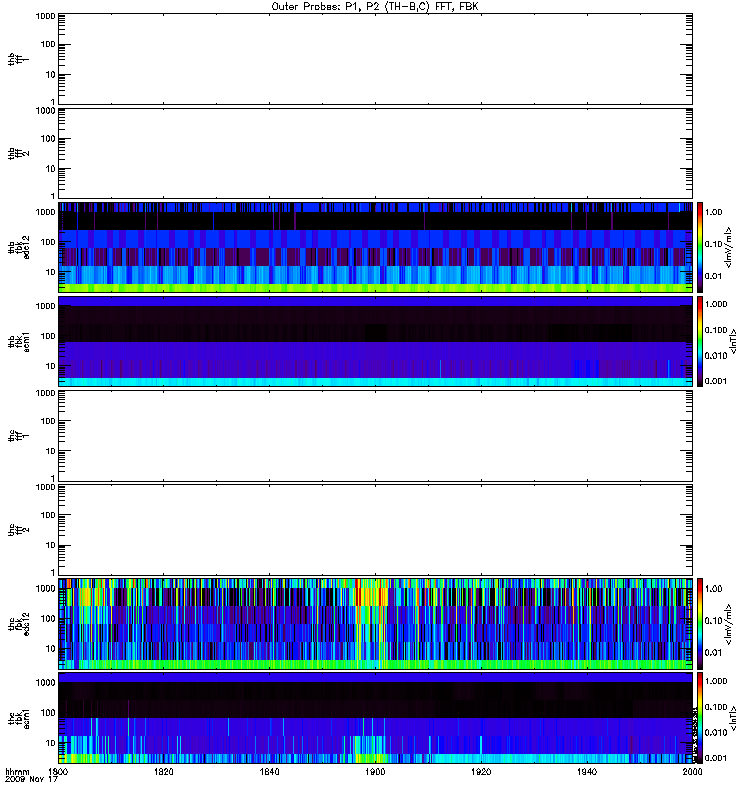
Task: Click the color bar beside the thc fbk scm1 panel
Action: (700, 718)
